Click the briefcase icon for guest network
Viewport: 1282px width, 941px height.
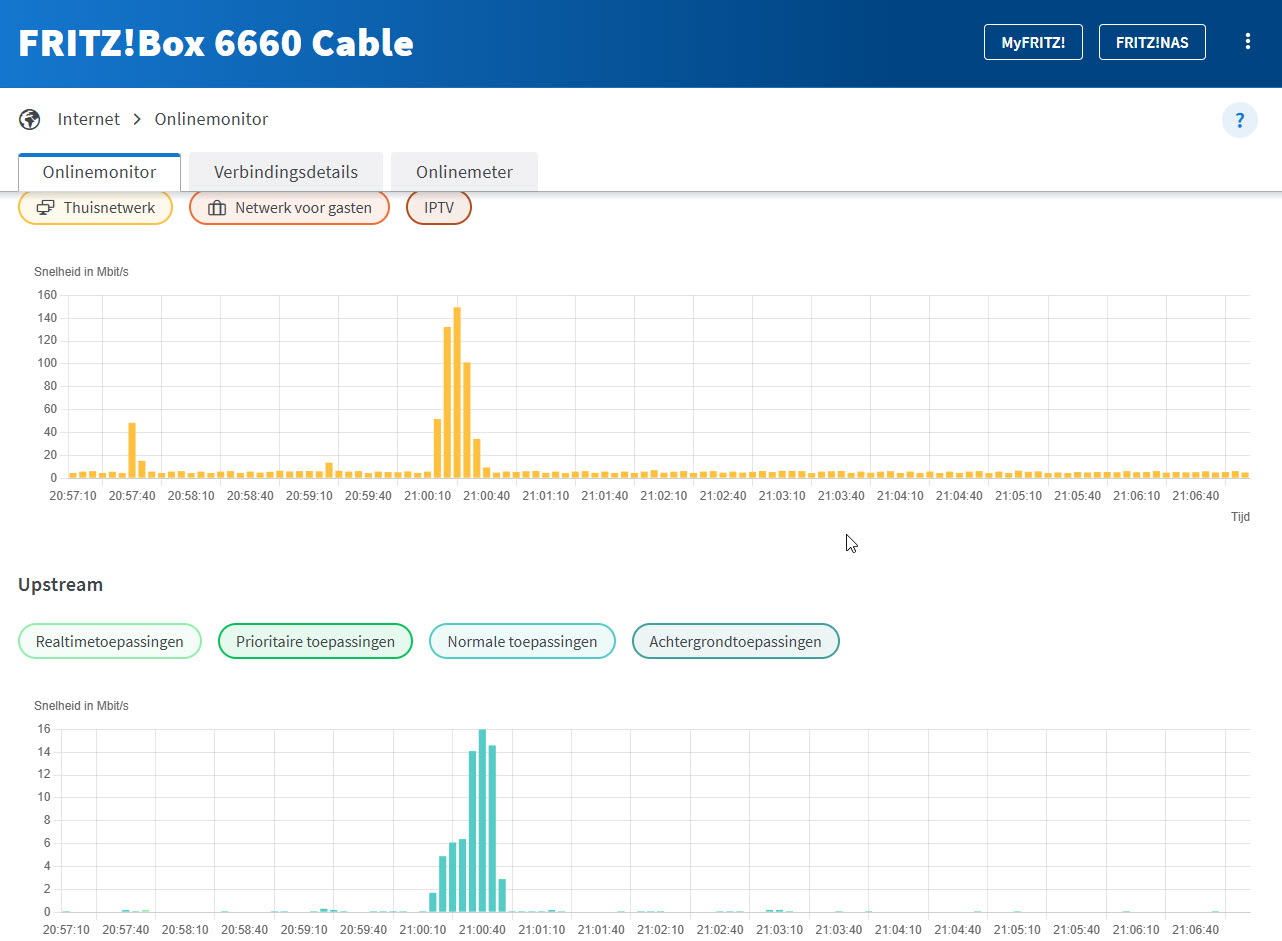pos(217,209)
